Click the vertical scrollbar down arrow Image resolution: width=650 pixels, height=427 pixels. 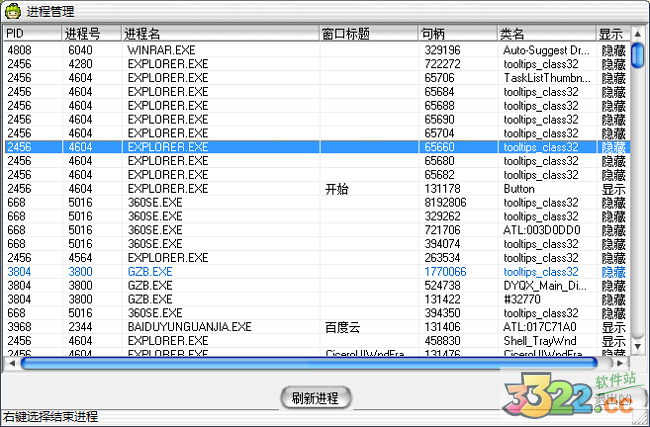click(x=638, y=347)
